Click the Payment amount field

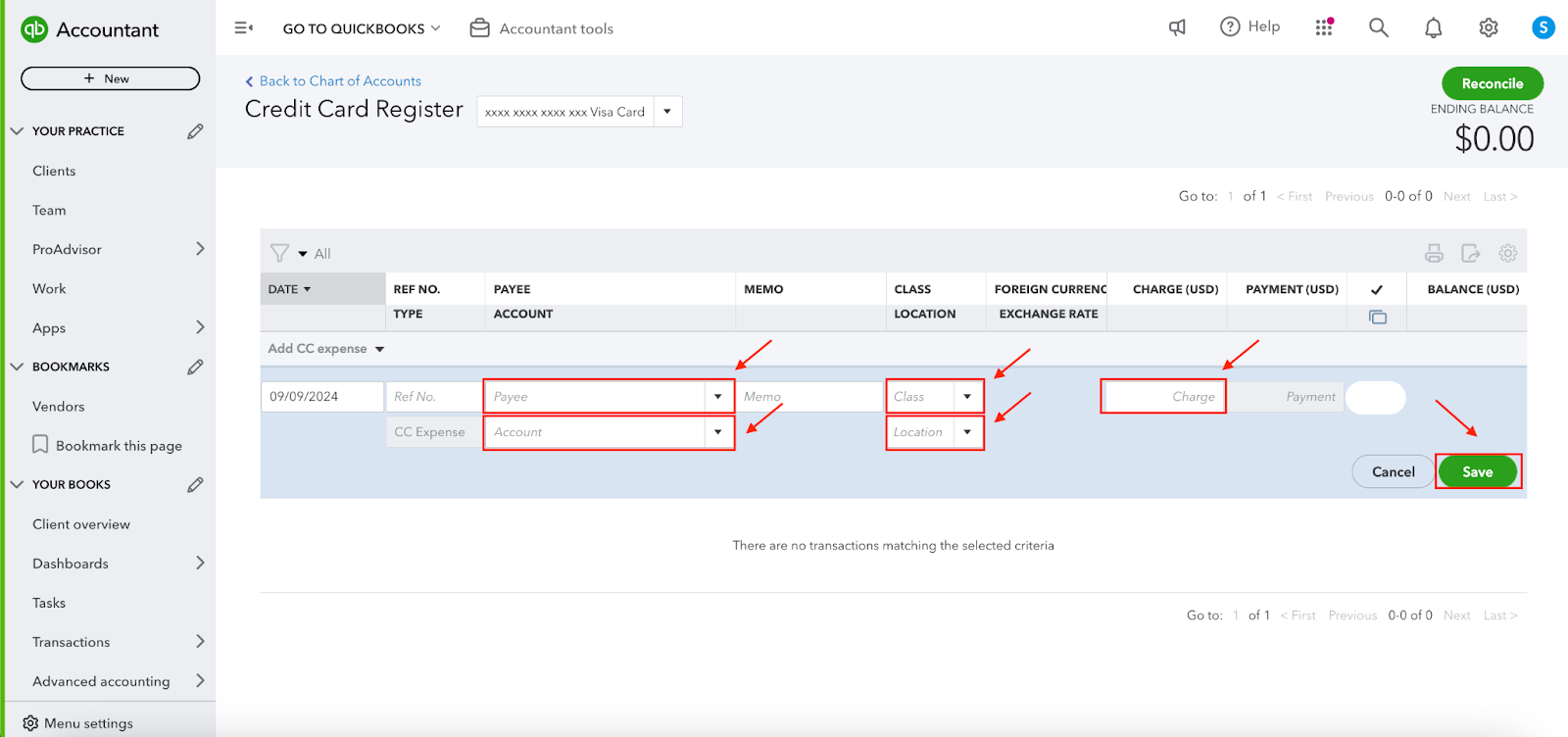(x=1286, y=397)
